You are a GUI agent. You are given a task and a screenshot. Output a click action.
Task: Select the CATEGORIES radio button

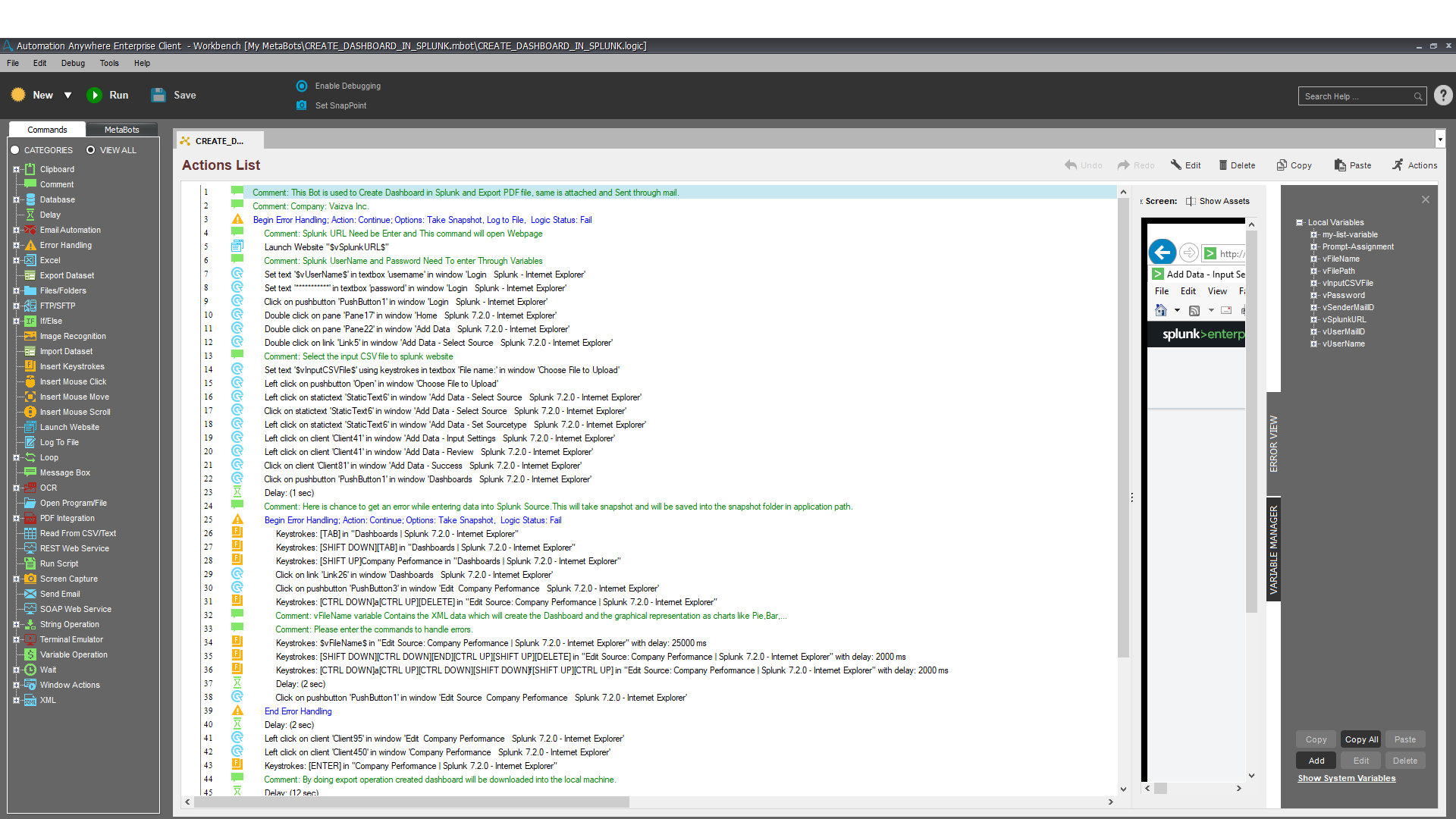(15, 150)
